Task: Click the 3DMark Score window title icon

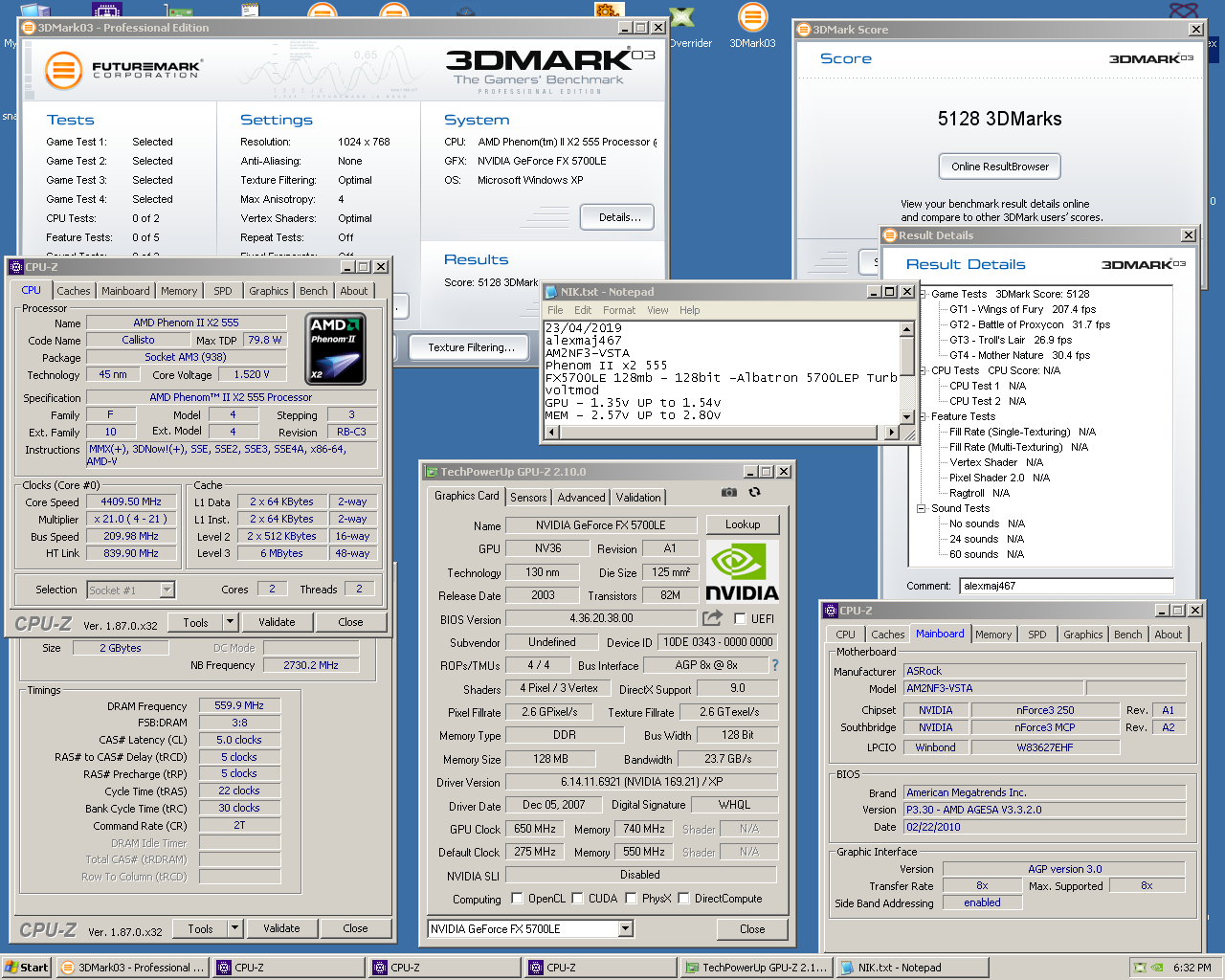Action: [804, 30]
